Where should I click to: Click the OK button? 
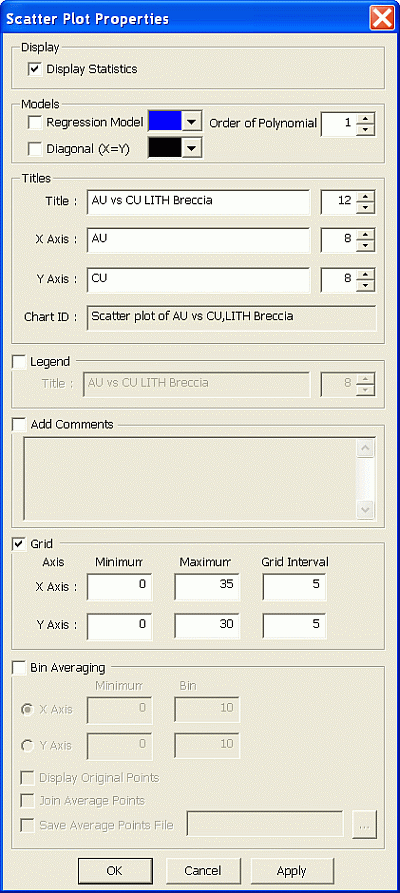[115, 871]
